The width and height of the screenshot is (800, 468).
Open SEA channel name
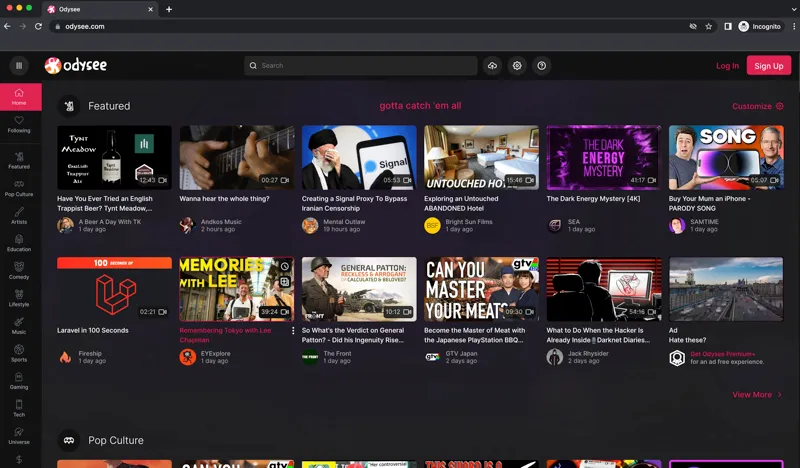point(573,221)
